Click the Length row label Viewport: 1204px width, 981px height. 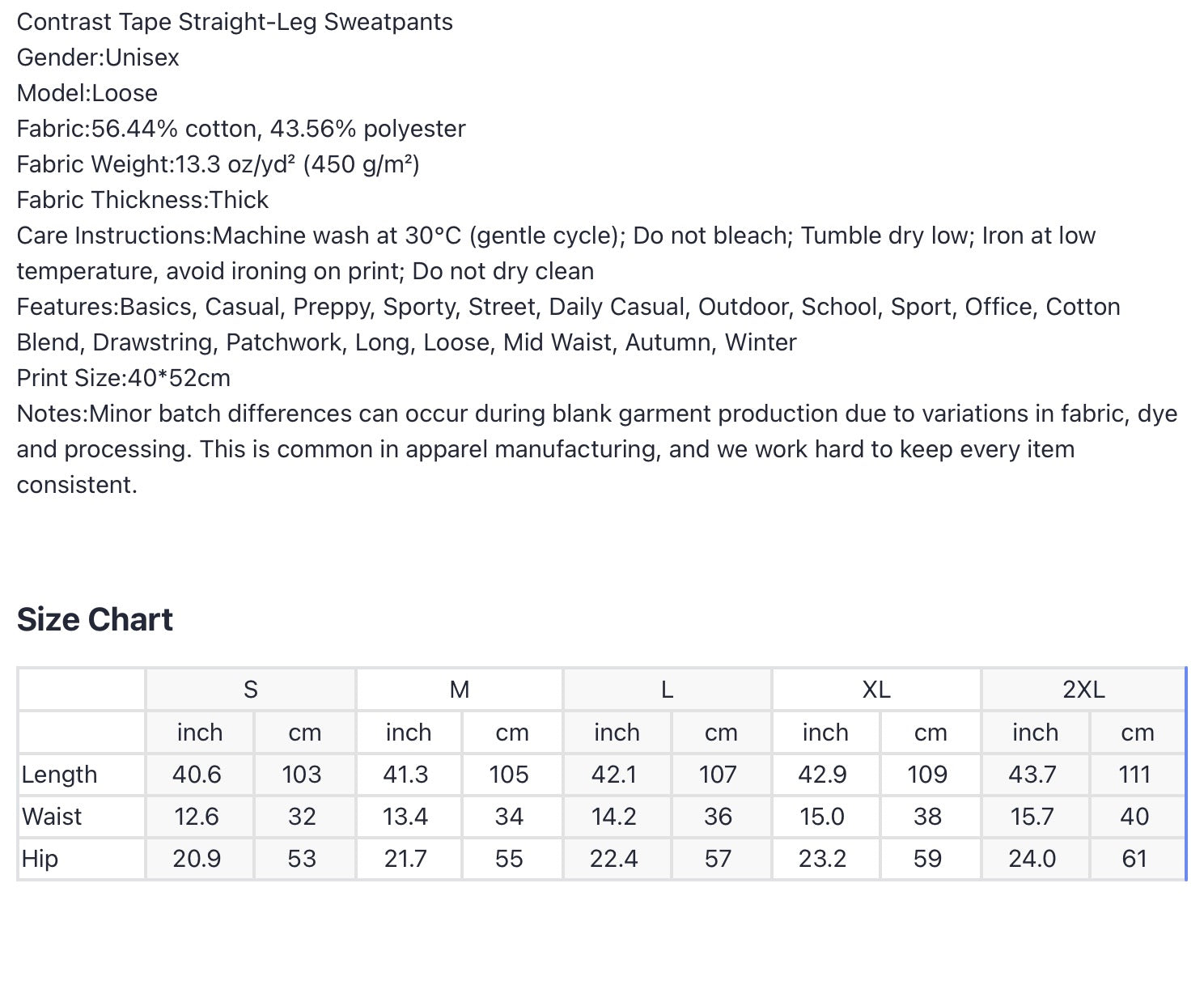[60, 775]
